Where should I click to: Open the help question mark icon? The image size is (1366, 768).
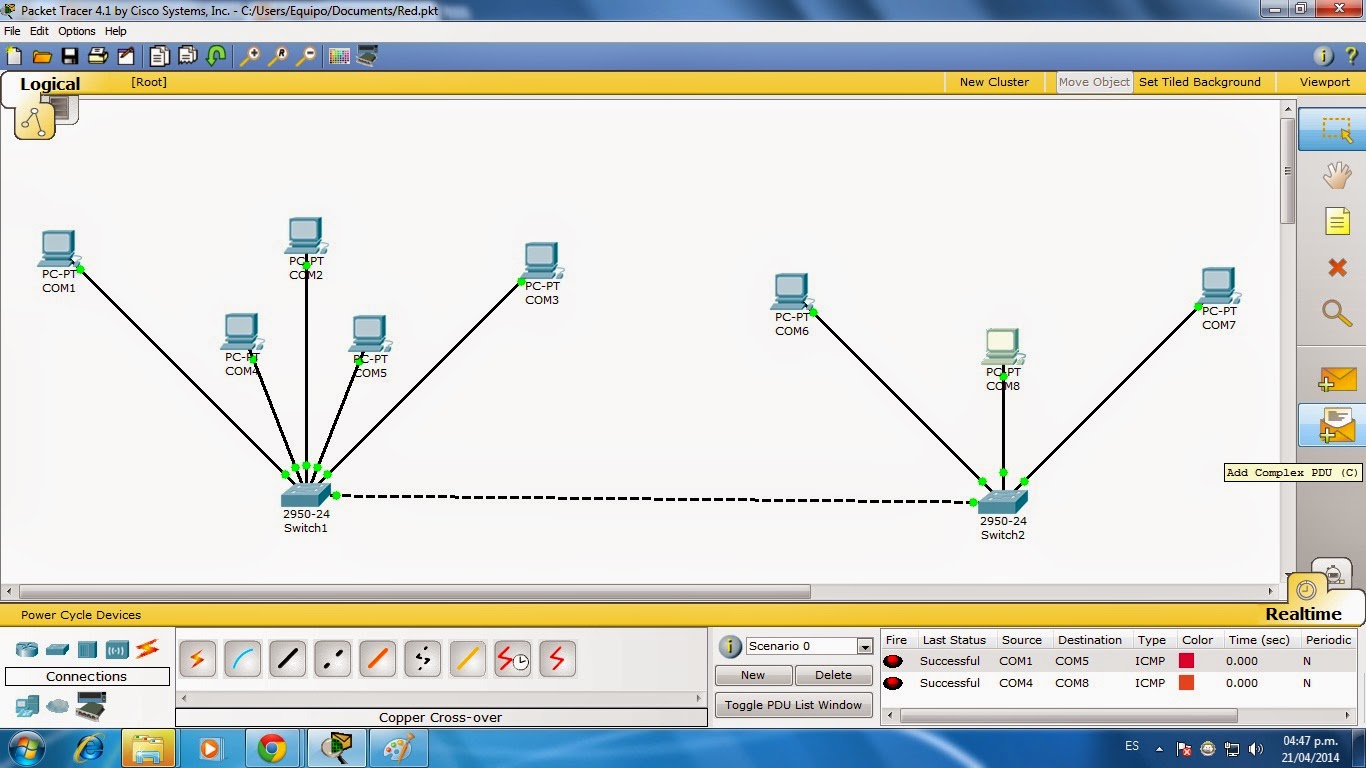[1351, 56]
